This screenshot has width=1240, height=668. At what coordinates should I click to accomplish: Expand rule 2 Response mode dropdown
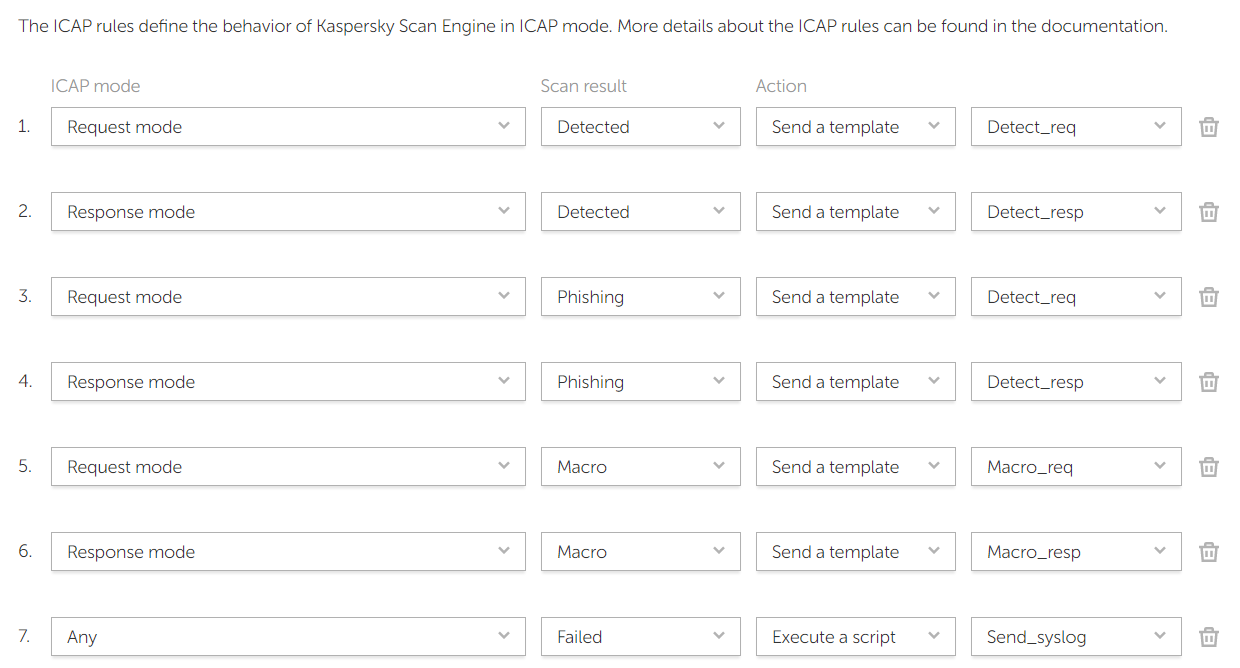click(288, 212)
